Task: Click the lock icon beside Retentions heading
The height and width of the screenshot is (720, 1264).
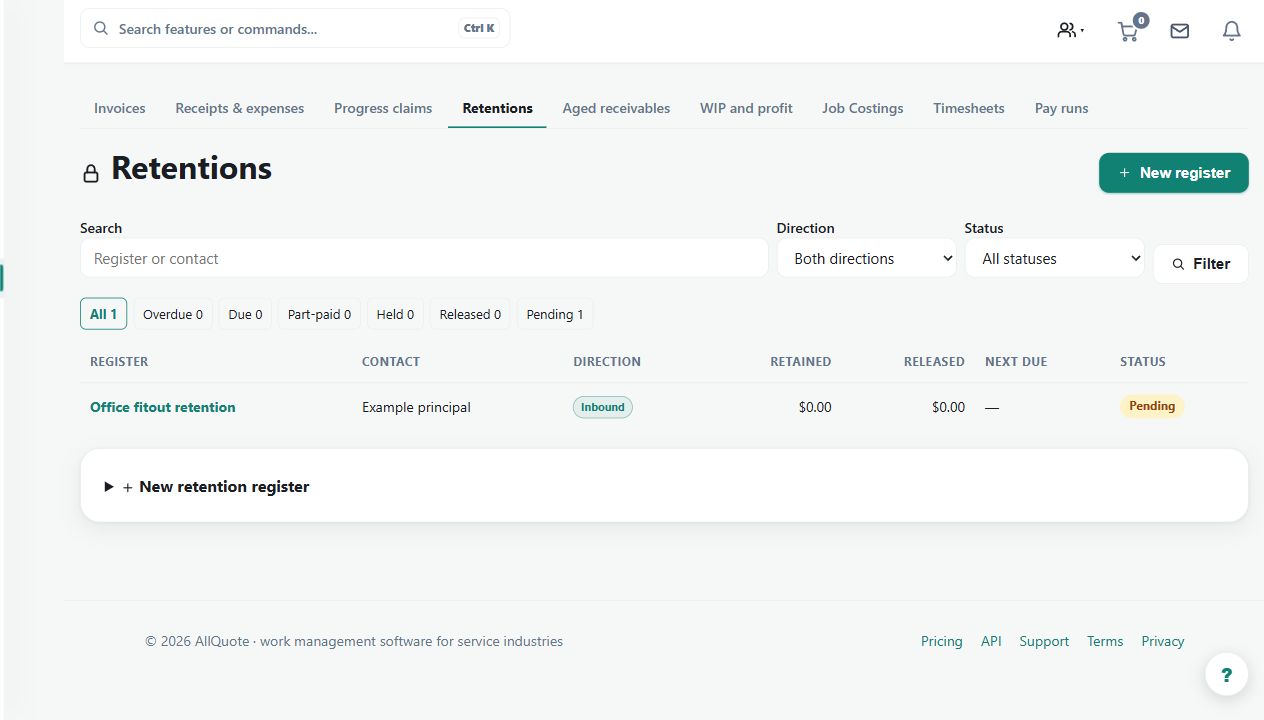Action: coord(91,173)
